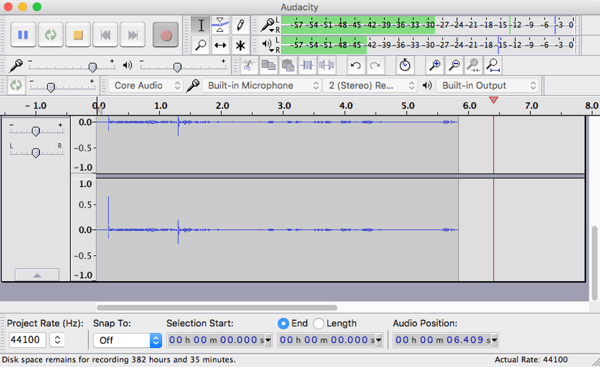This screenshot has width=600, height=367.
Task: Select the magnifier Zoom tool
Action: tap(201, 45)
